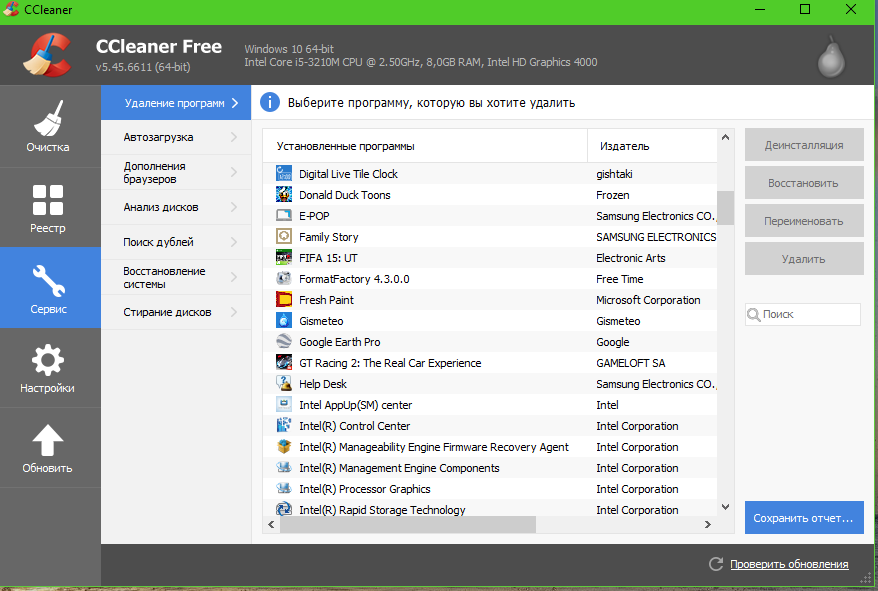878x591 pixels.
Task: Click the Frozen publisher cell
Action: pos(613,195)
